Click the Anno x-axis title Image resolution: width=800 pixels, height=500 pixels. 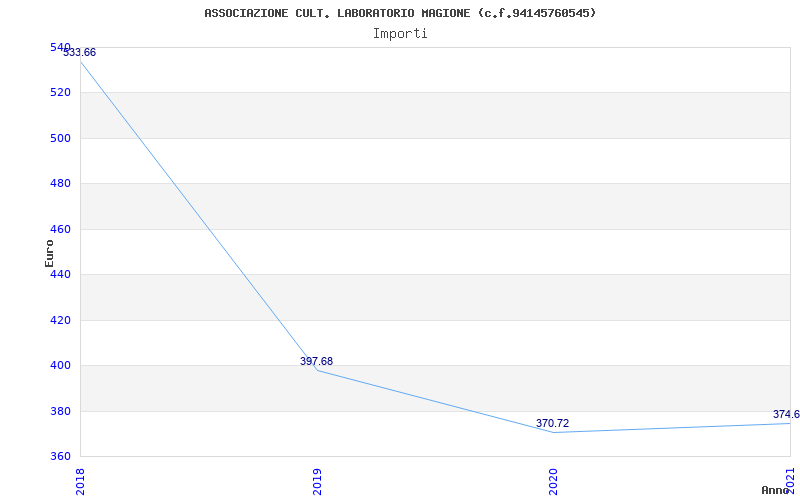tap(776, 490)
